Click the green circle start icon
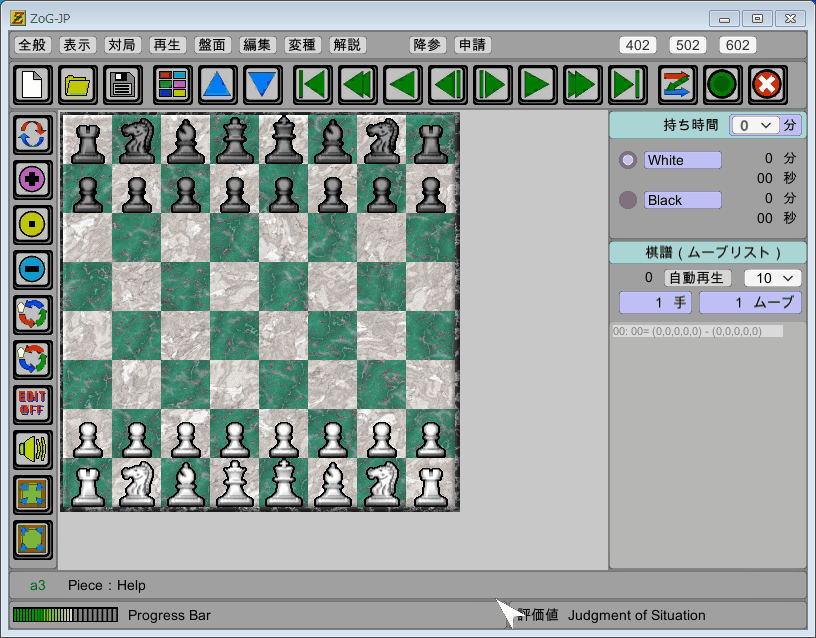816x638 pixels. (722, 84)
